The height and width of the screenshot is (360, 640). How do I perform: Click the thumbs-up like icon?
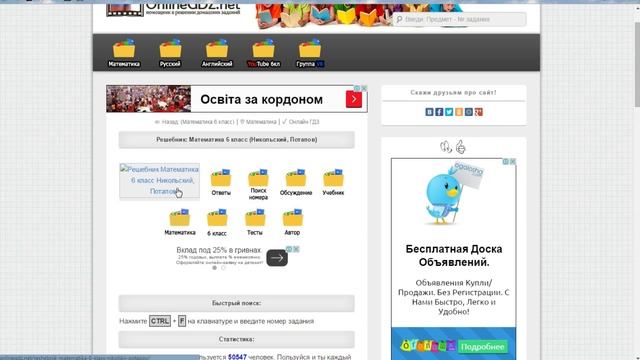[460, 147]
